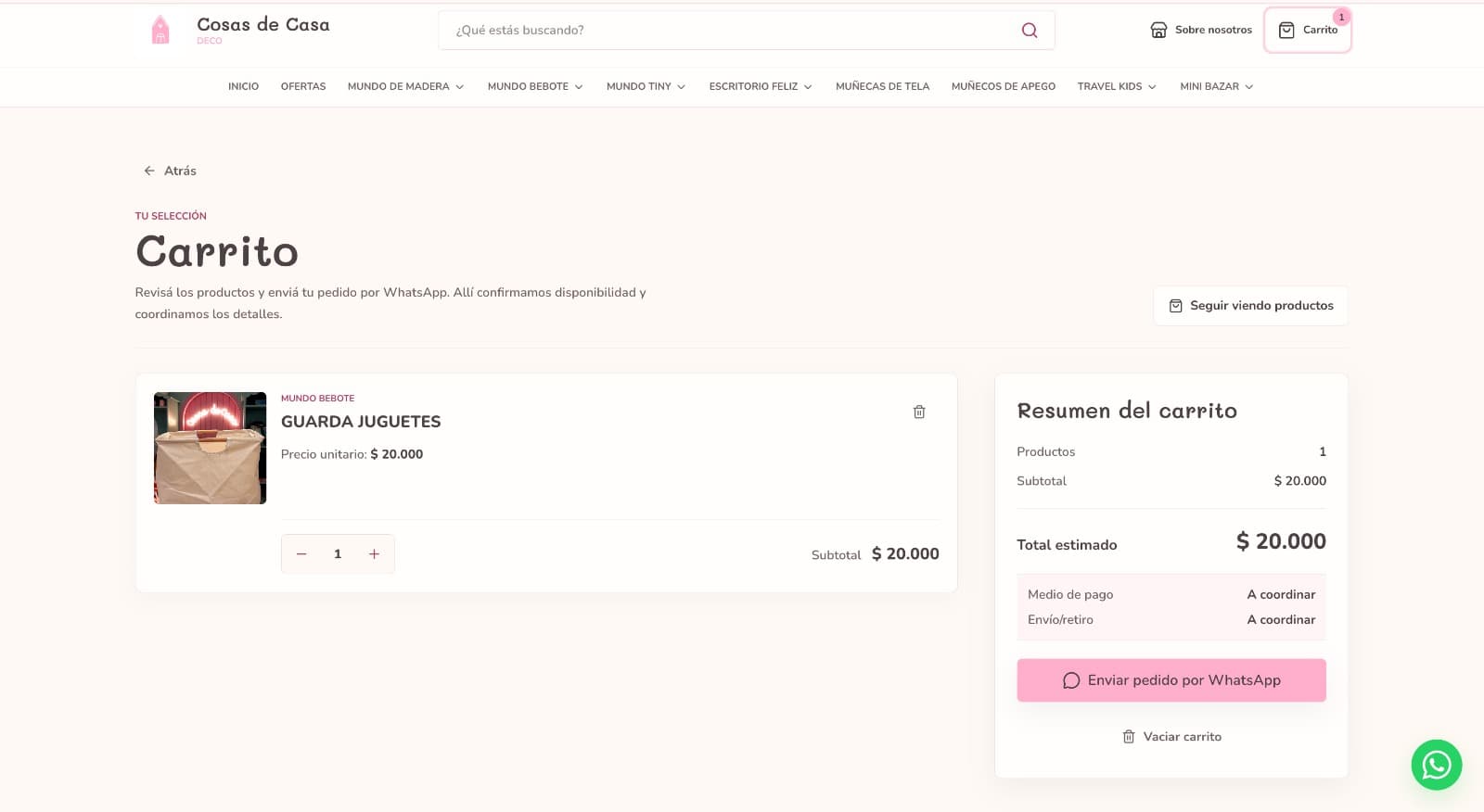Click the GUARDA JUGUETES product title
The width and height of the screenshot is (1484, 812).
[361, 422]
